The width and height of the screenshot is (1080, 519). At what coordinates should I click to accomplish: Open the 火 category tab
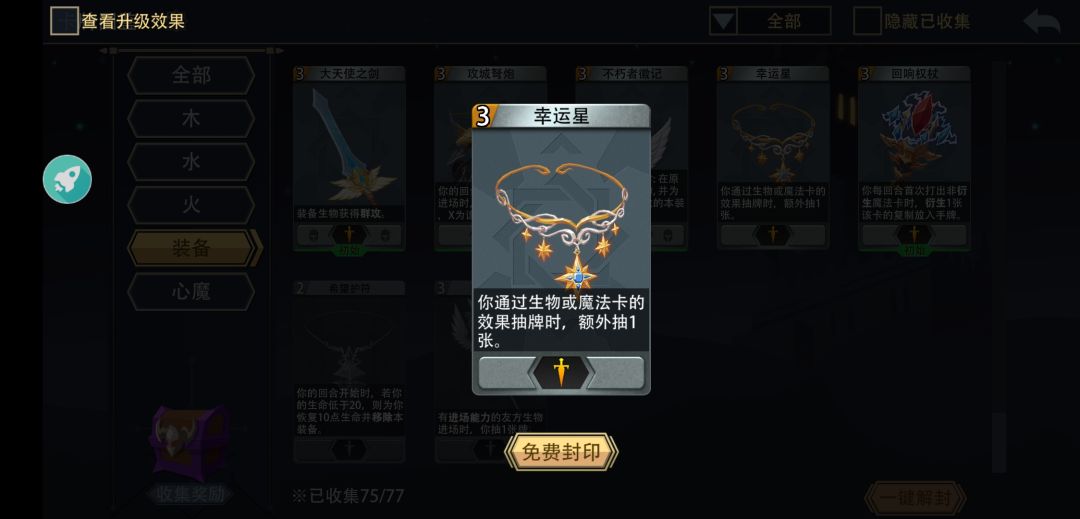click(x=191, y=205)
